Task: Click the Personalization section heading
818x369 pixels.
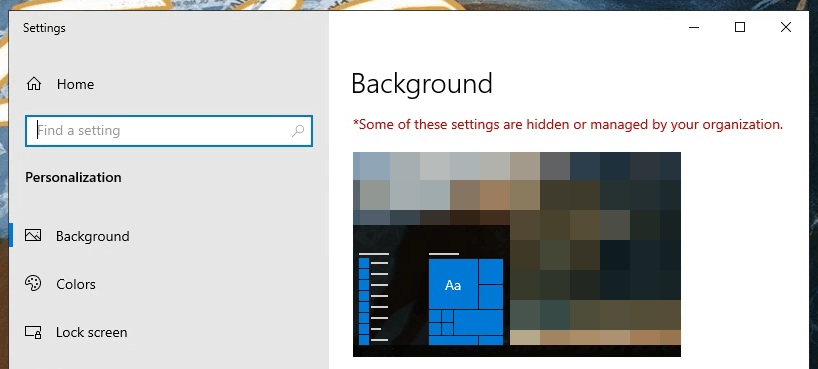Action: pos(73,177)
